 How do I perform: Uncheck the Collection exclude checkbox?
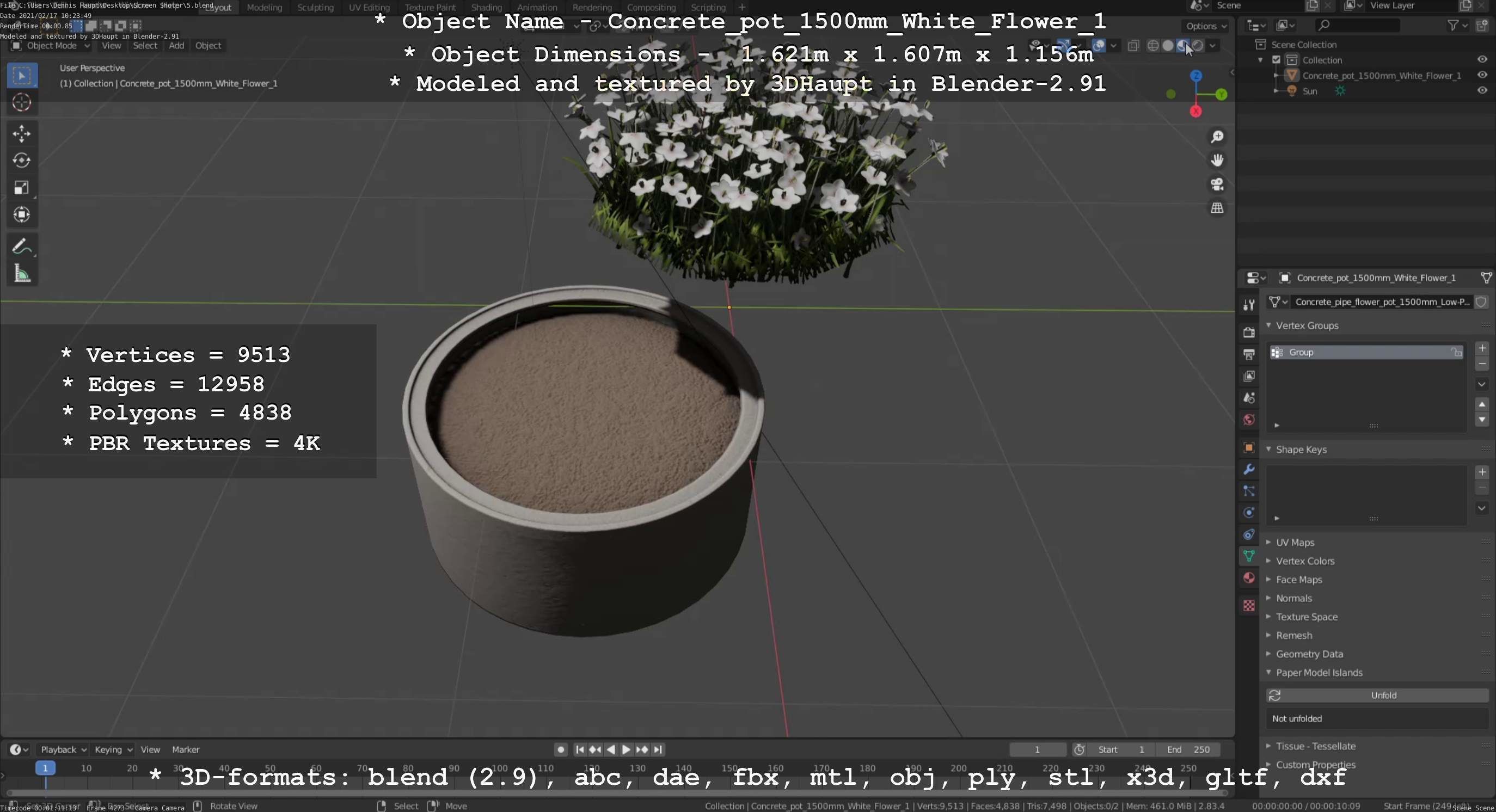(1276, 60)
